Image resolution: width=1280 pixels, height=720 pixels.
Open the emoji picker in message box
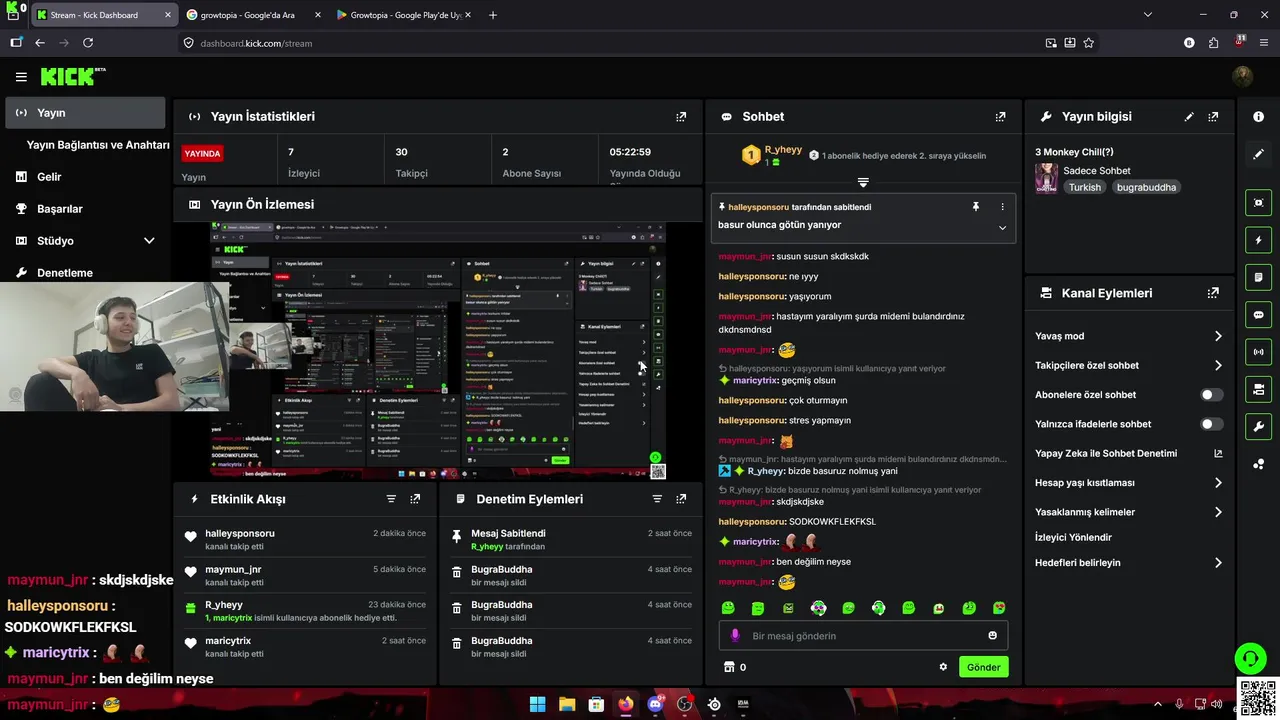click(x=992, y=636)
